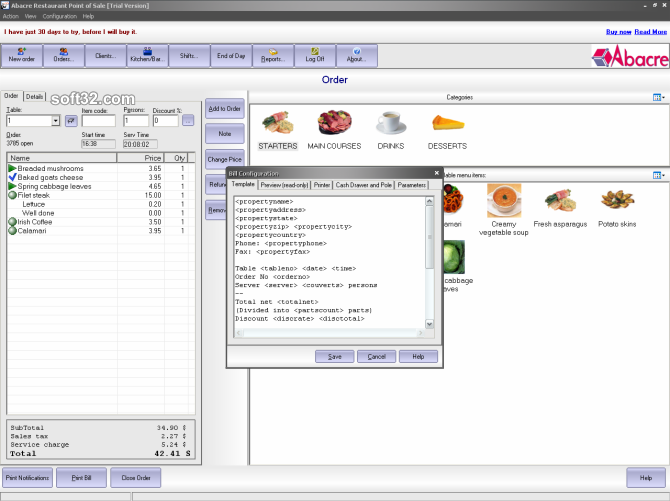
Task: Click the green circle on Irish Coffee
Action: pyautogui.click(x=12, y=222)
